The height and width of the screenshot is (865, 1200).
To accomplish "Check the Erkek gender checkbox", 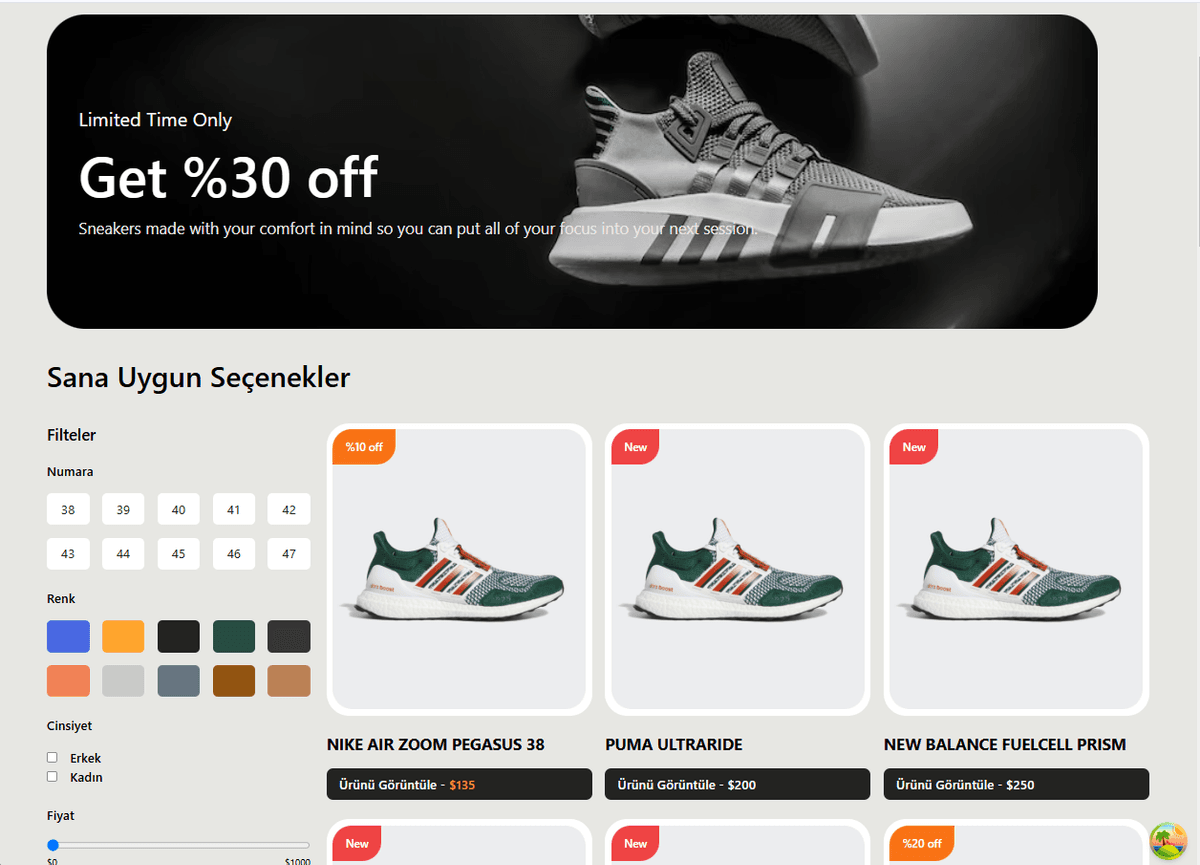I will (x=52, y=758).
